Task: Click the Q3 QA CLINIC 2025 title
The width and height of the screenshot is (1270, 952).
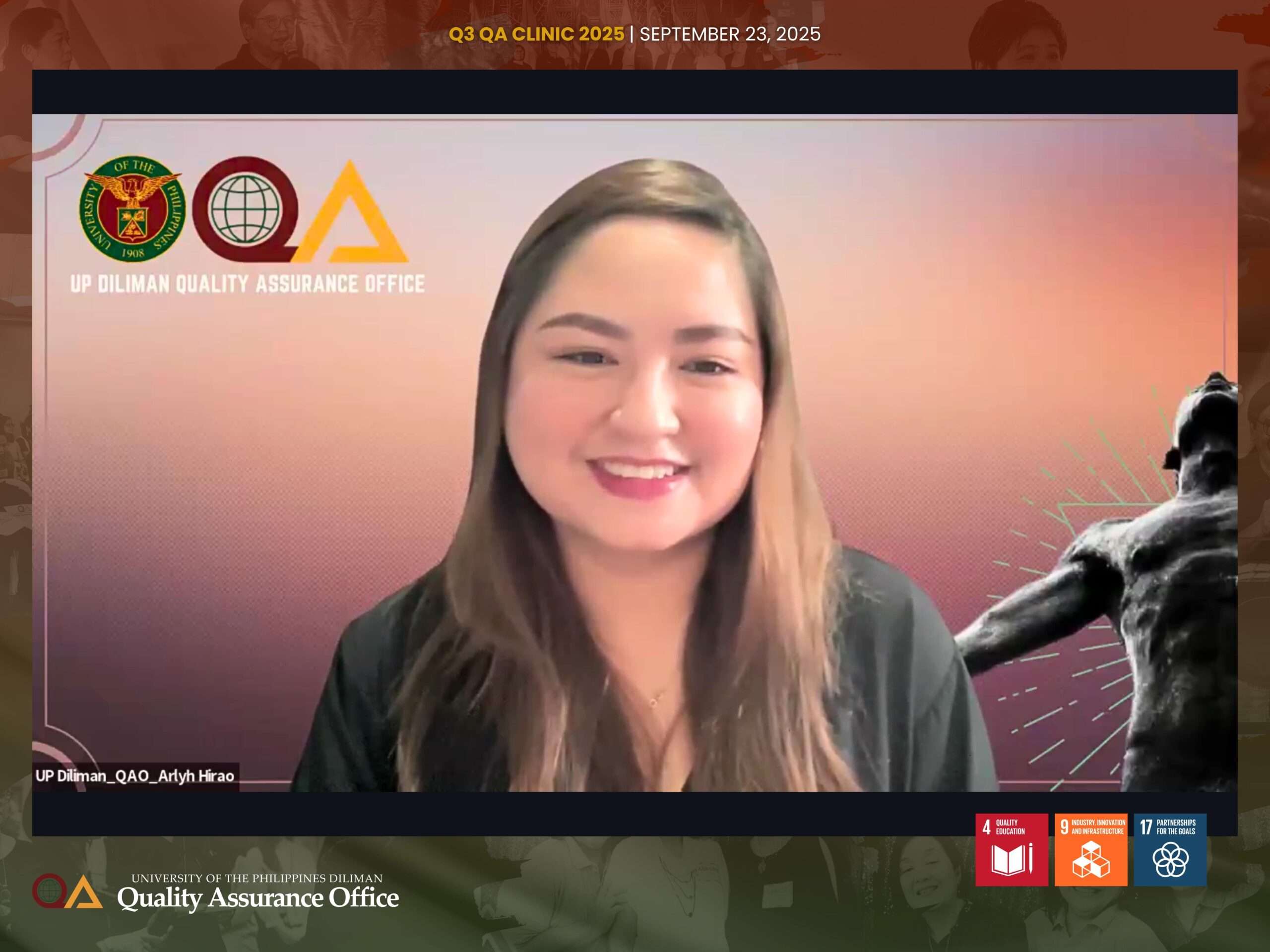Action: 536,34
